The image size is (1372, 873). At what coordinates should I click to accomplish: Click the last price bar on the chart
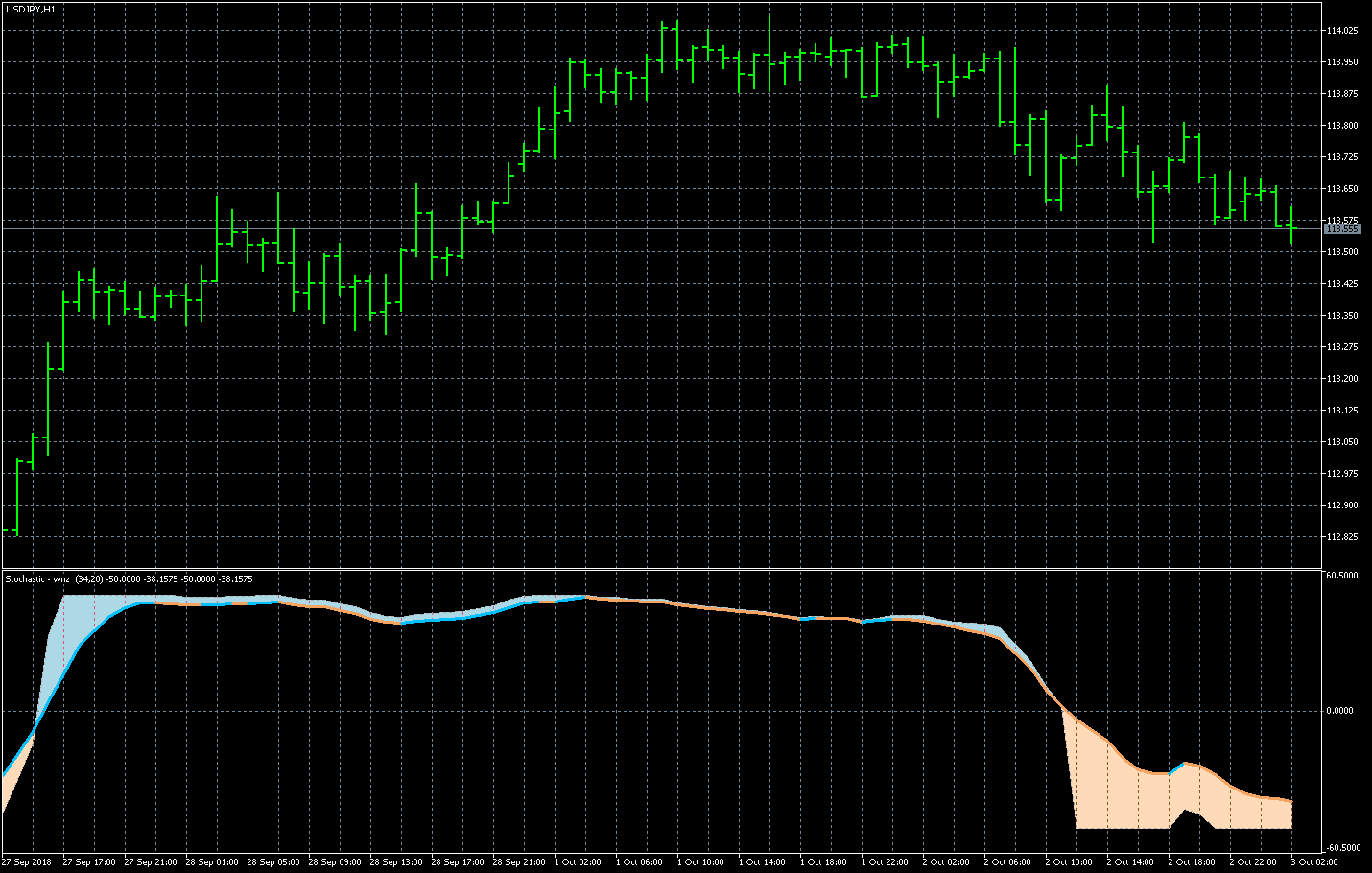(1291, 225)
